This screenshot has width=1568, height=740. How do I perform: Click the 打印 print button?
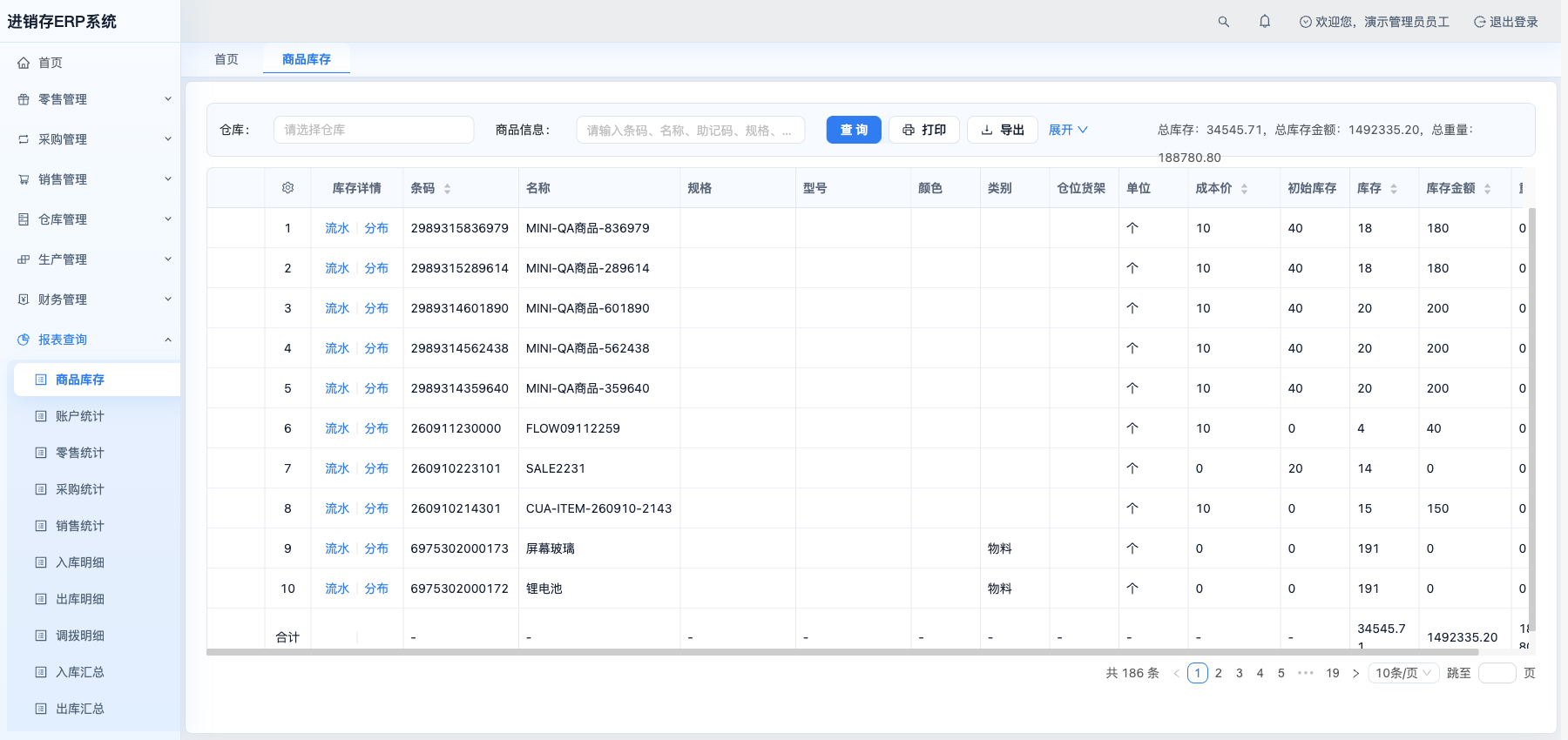pyautogui.click(x=924, y=130)
